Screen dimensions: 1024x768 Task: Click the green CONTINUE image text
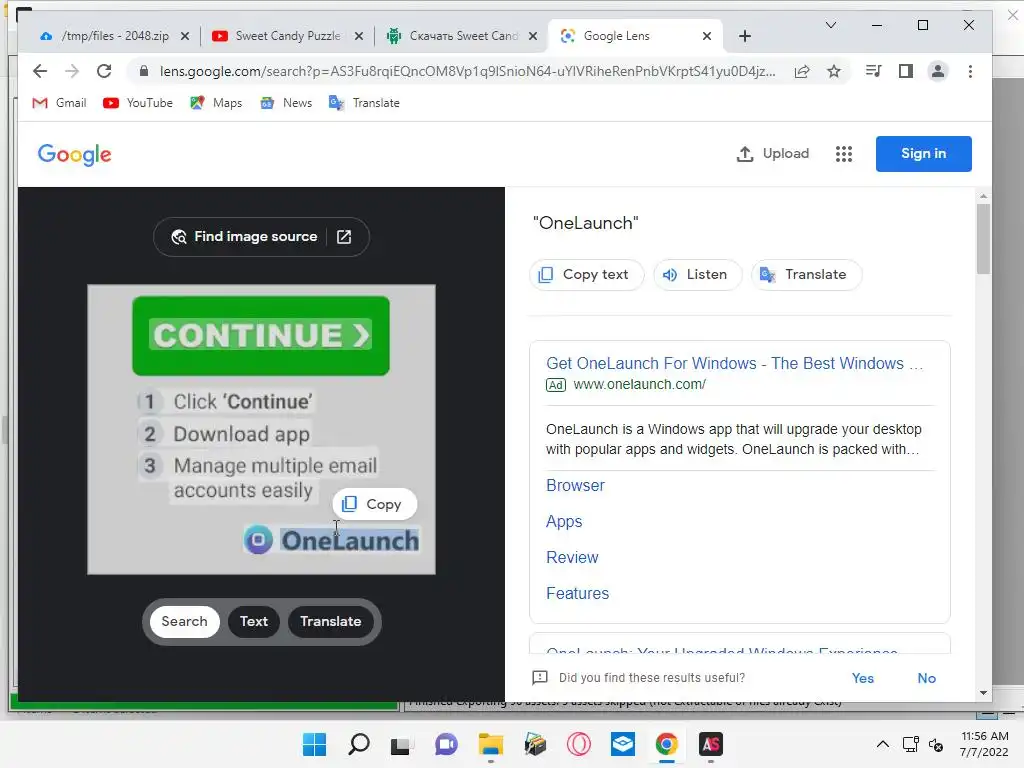261,336
